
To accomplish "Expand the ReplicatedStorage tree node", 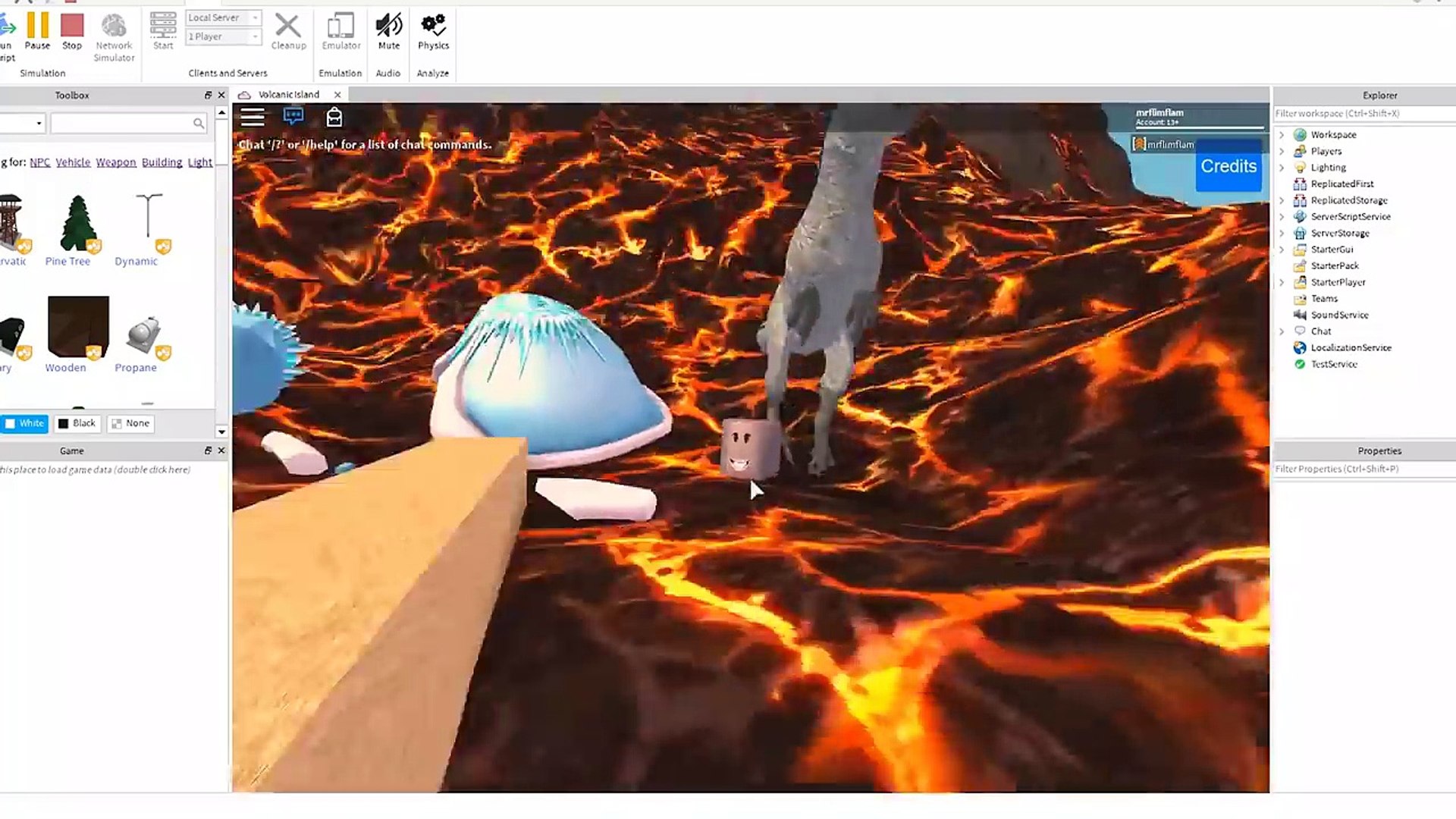I will point(1282,200).
